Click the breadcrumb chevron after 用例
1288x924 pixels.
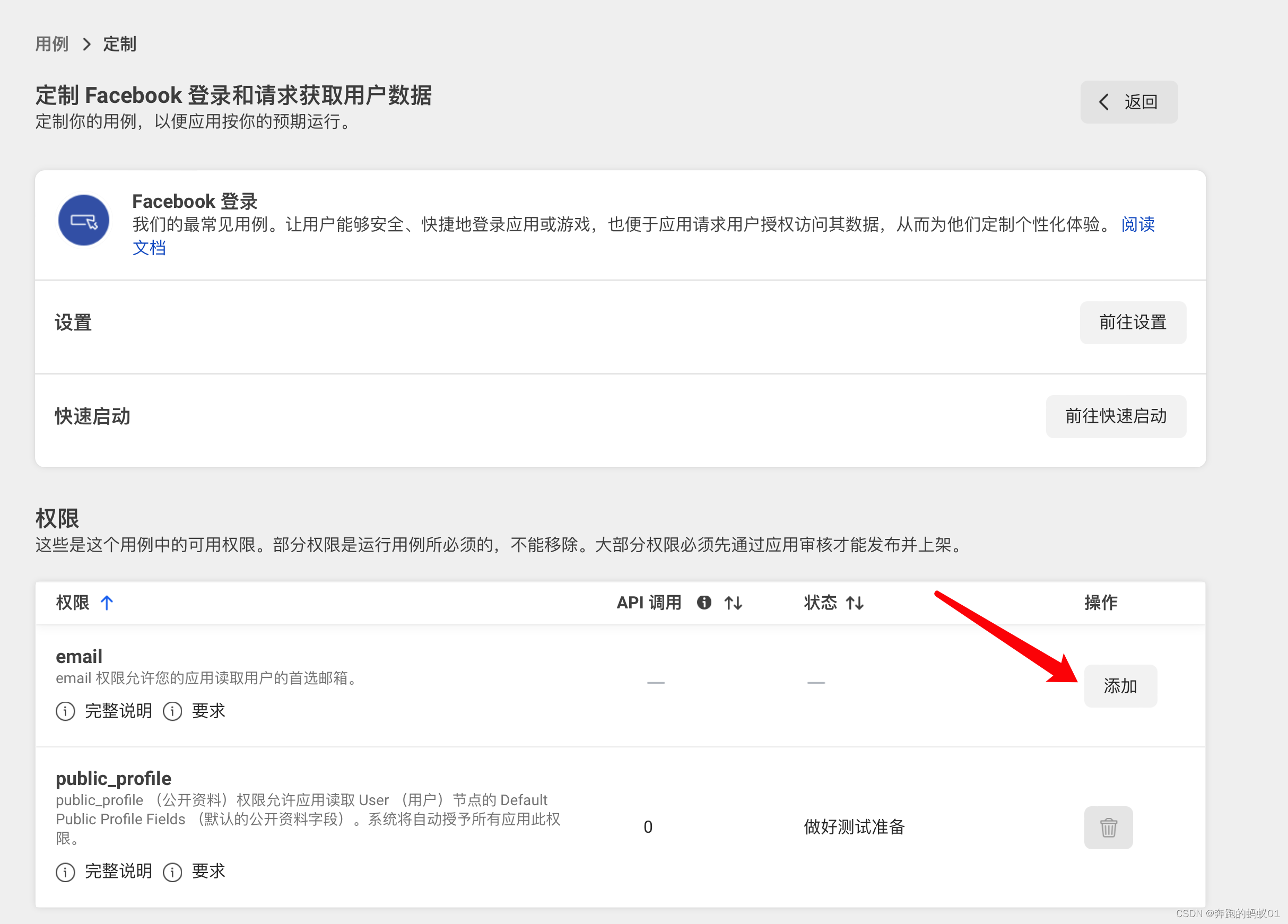pyautogui.click(x=86, y=43)
